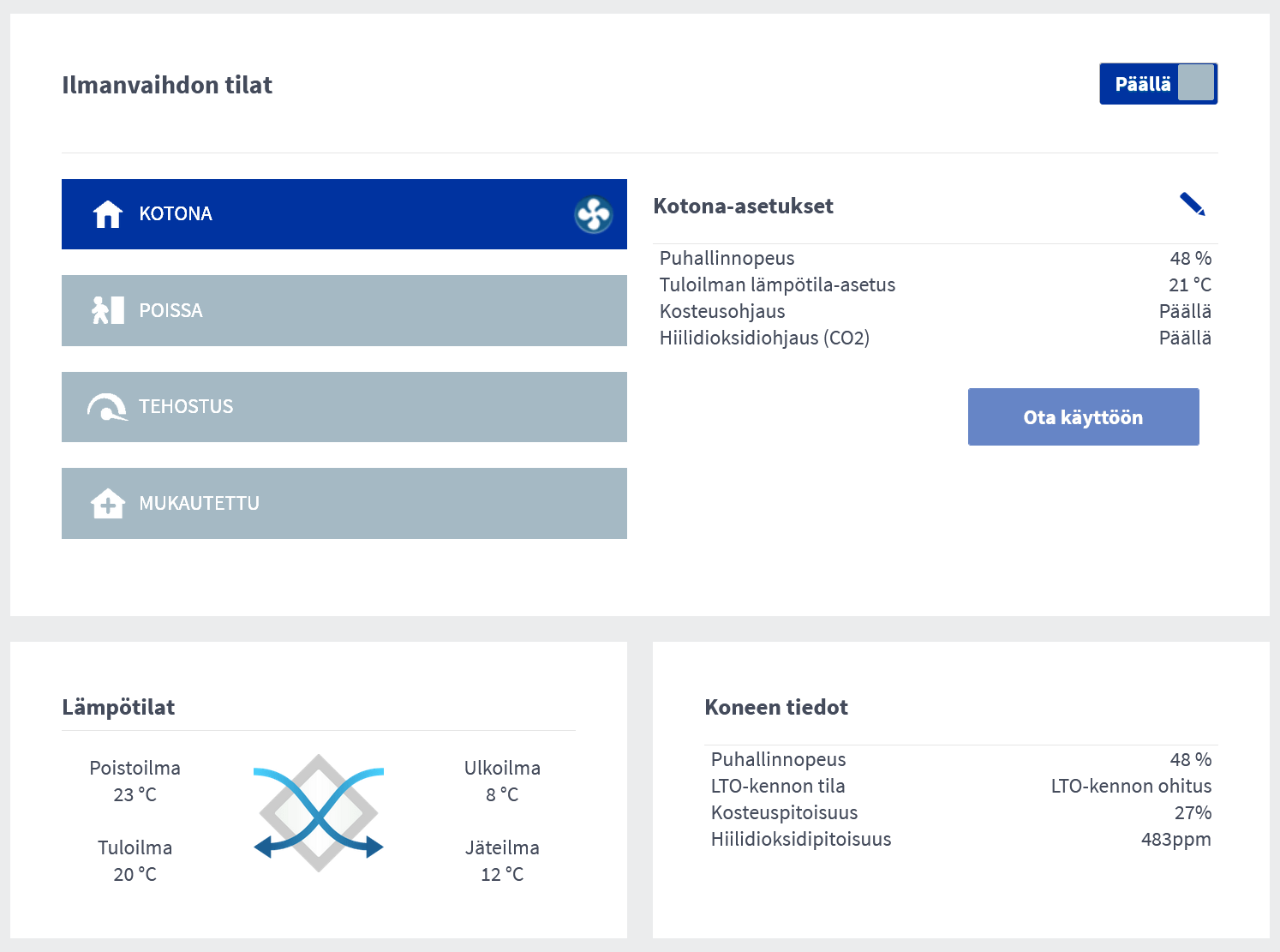Click the person-leaving icon beside POISSA
The image size is (1280, 952).
[x=108, y=310]
